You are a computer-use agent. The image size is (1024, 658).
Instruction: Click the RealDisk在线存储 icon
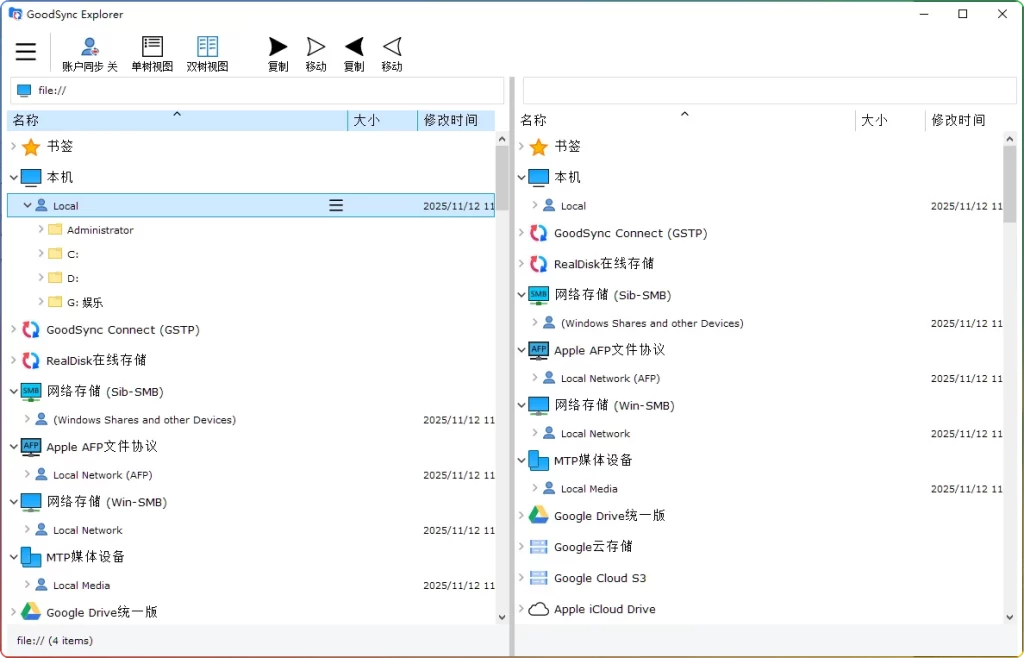click(x=32, y=360)
